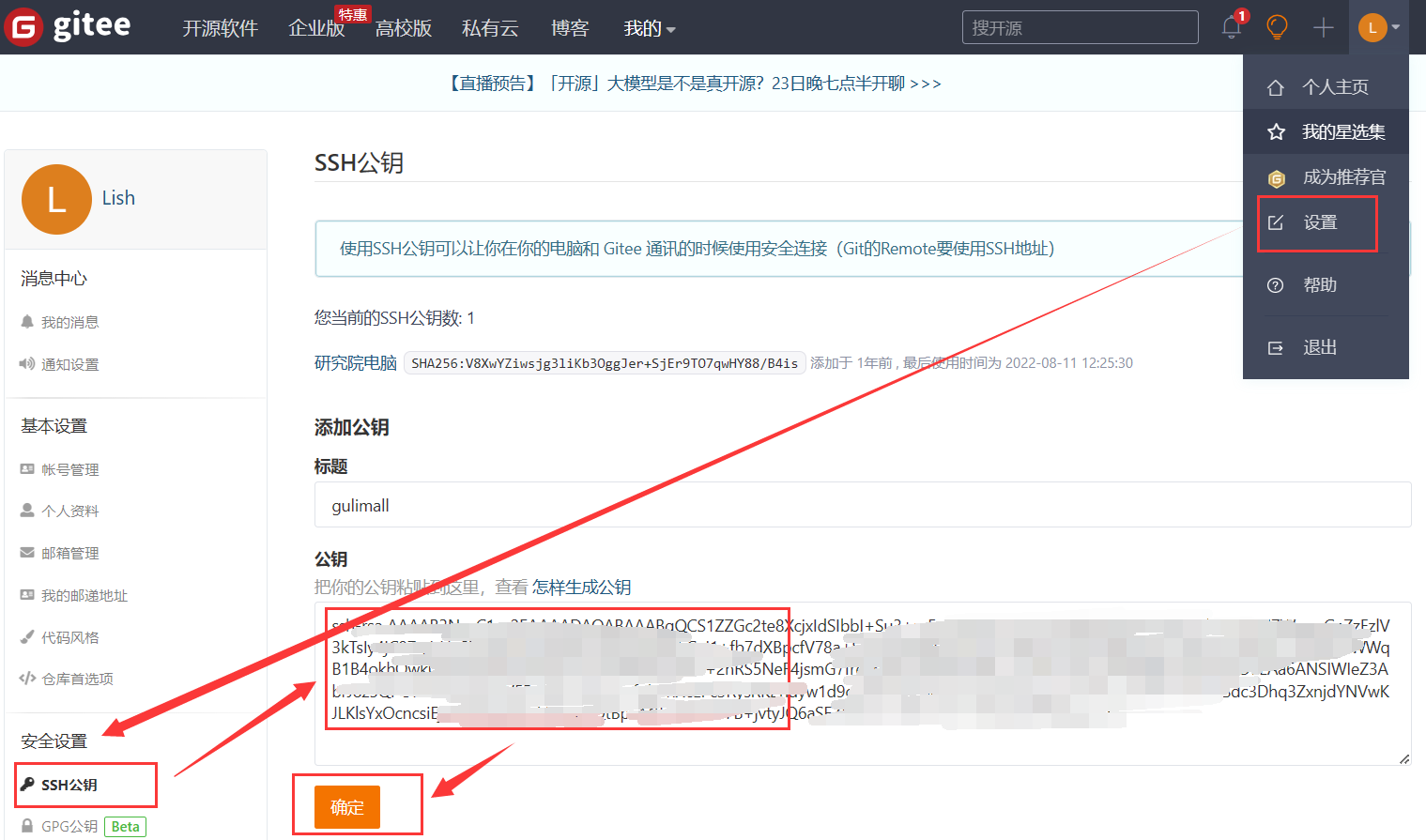Open the Lish username link

click(118, 198)
